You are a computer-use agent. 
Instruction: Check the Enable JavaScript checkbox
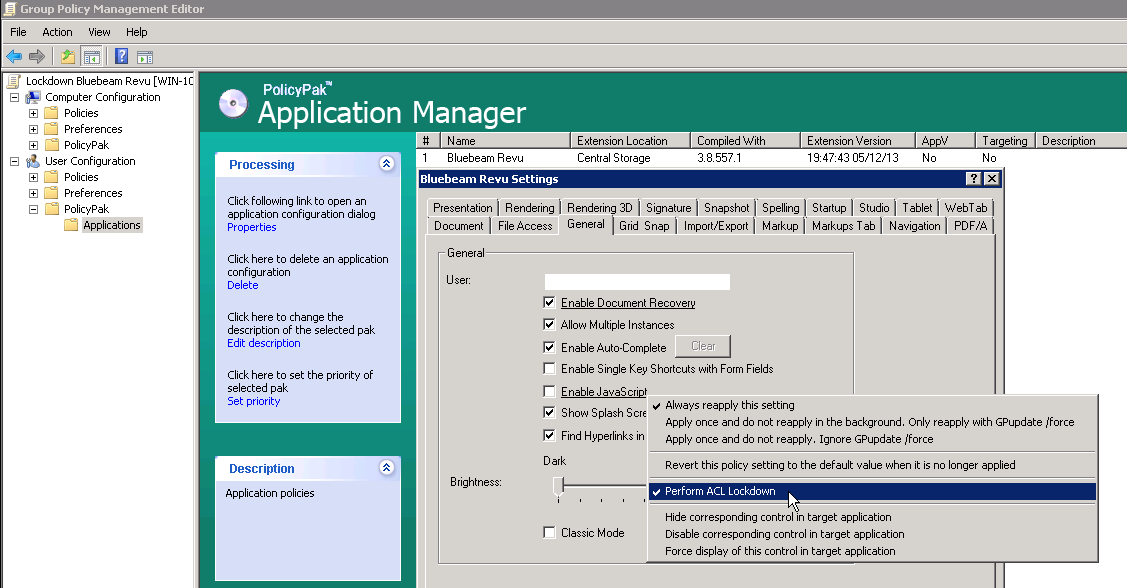pos(549,392)
